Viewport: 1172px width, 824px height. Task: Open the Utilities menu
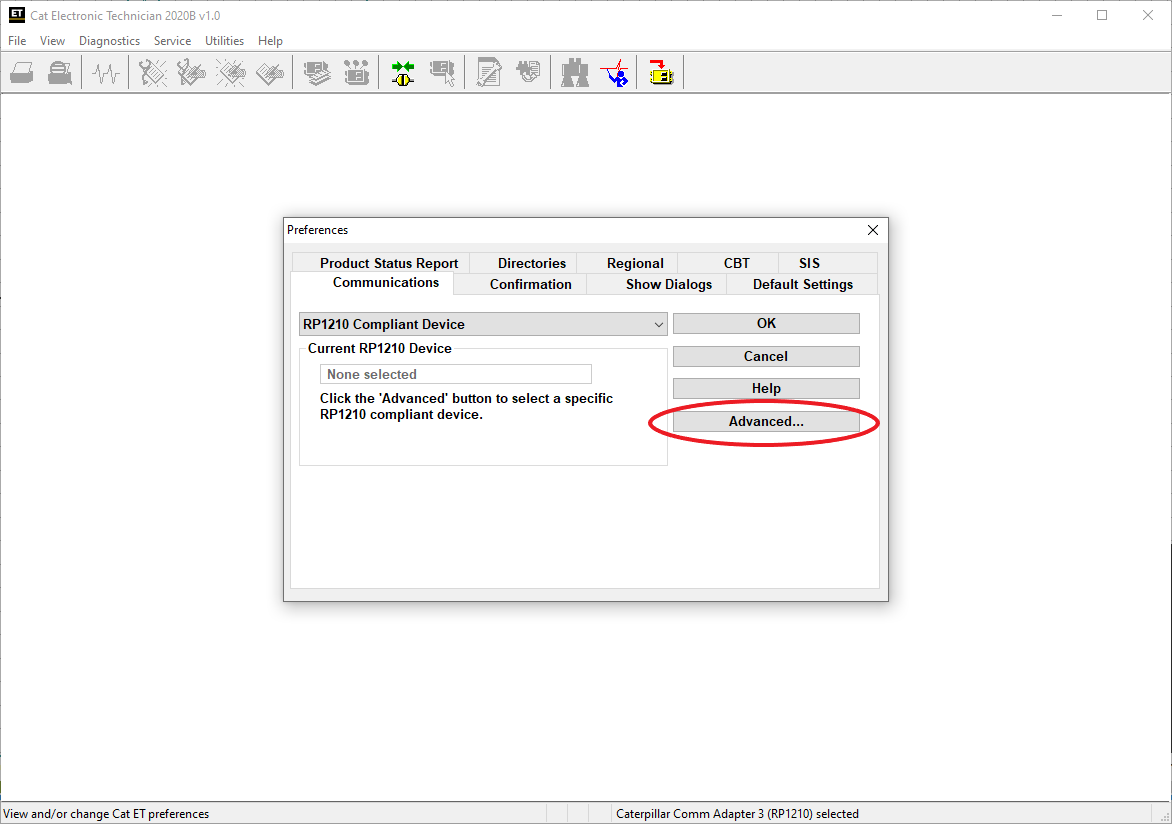pos(224,41)
